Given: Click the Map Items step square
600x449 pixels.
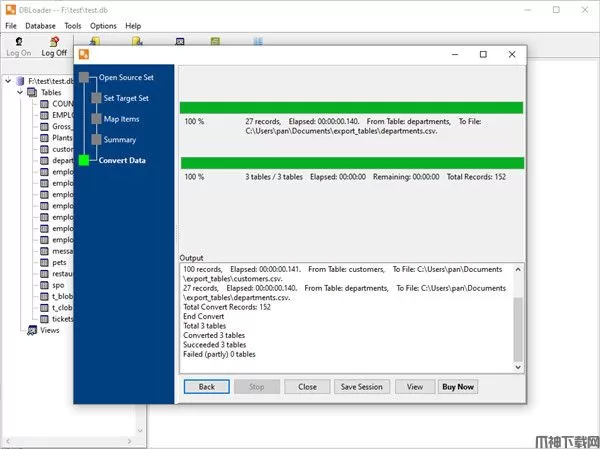Looking at the screenshot, I should click(x=95, y=119).
